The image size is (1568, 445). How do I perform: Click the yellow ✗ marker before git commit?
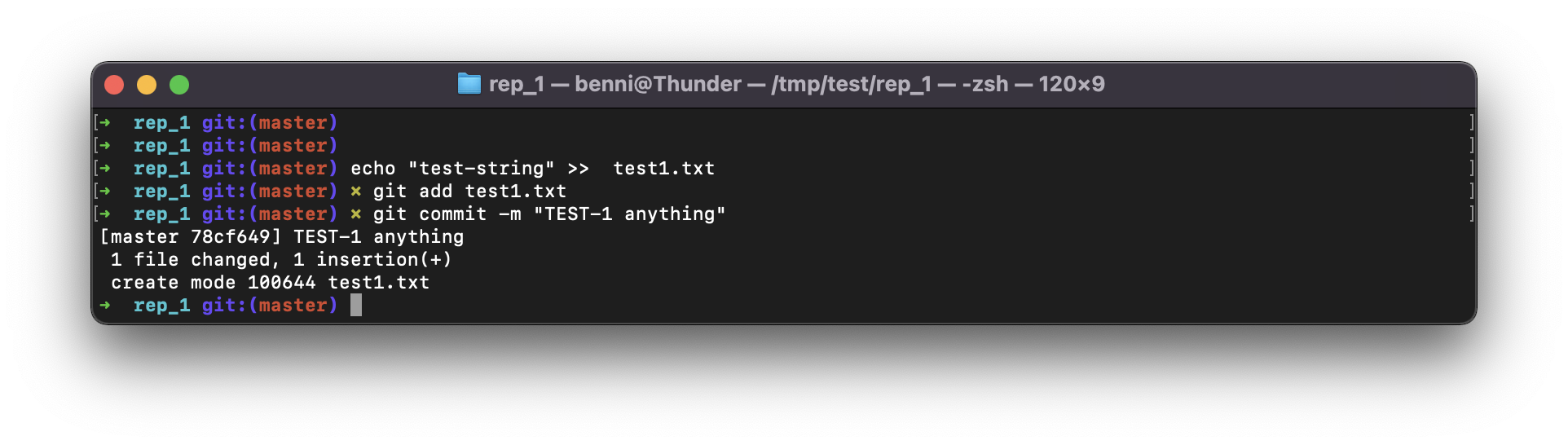pyautogui.click(x=355, y=214)
